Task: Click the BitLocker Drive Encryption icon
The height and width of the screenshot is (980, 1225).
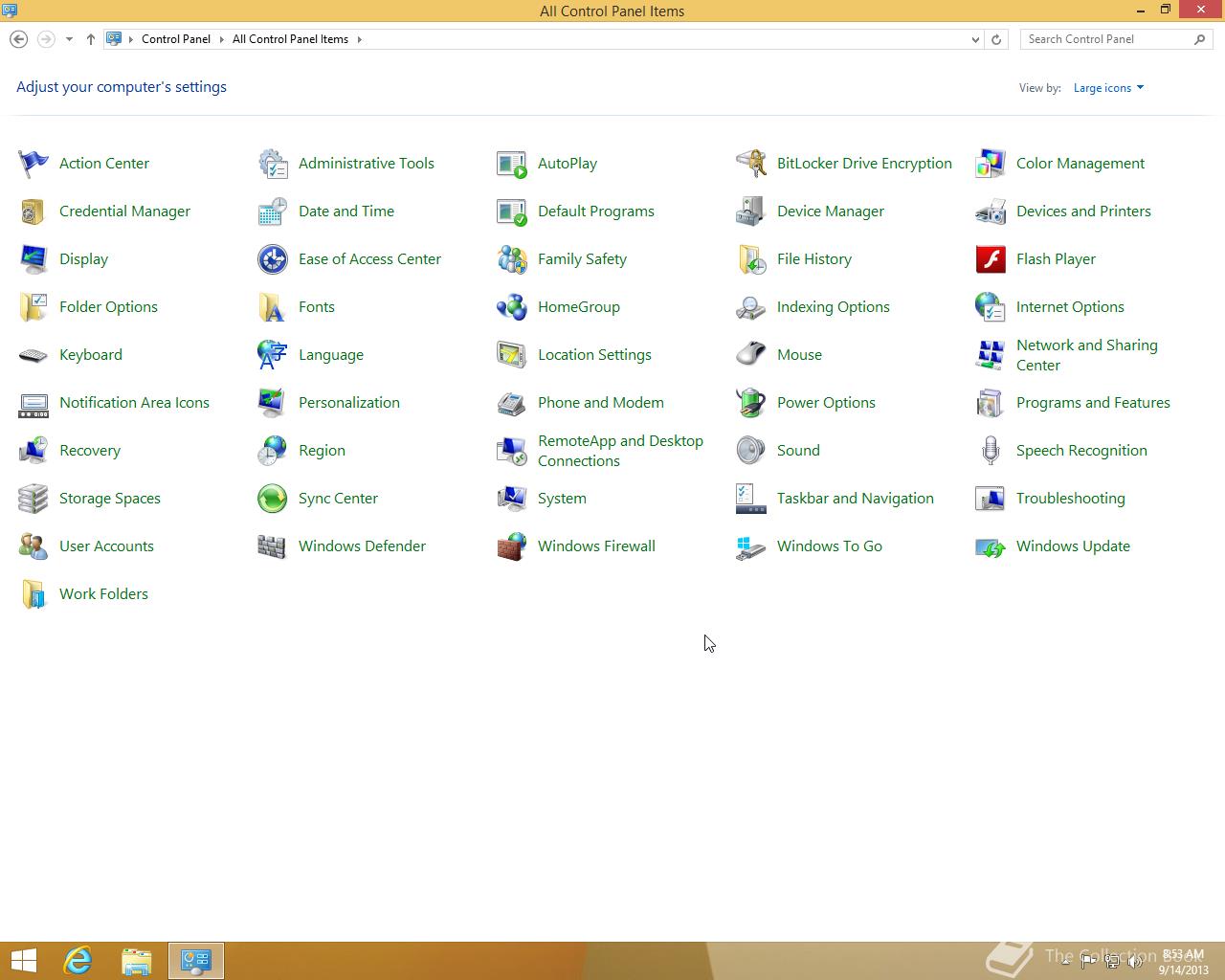Action: (751, 164)
